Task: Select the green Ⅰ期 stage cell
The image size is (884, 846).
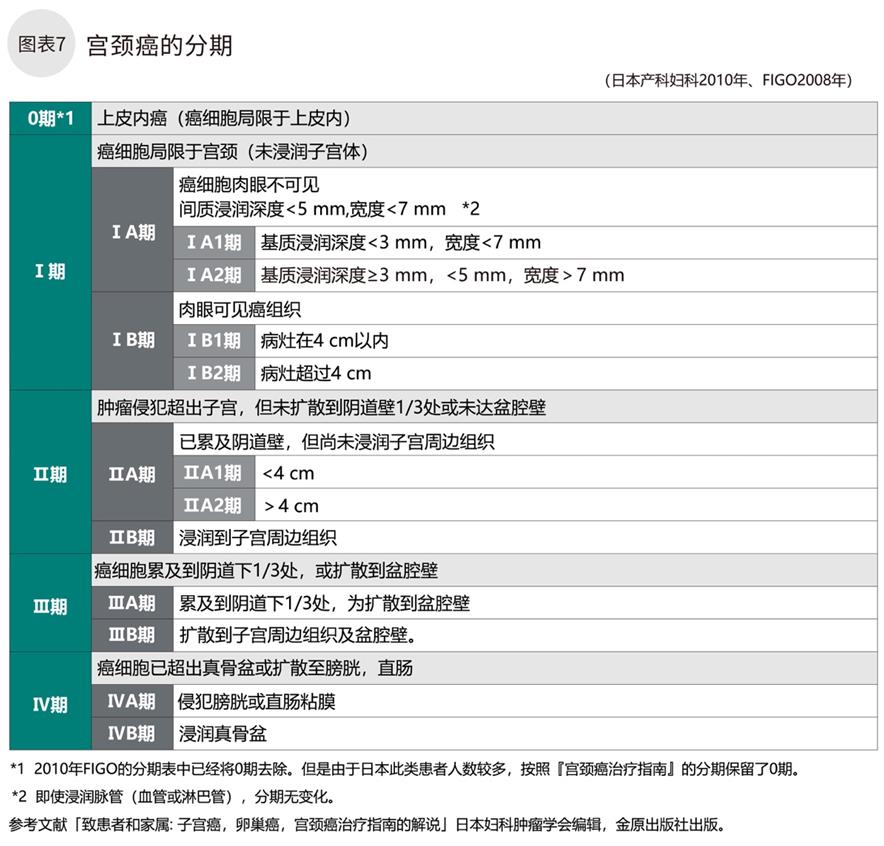Action: pyautogui.click(x=50, y=271)
